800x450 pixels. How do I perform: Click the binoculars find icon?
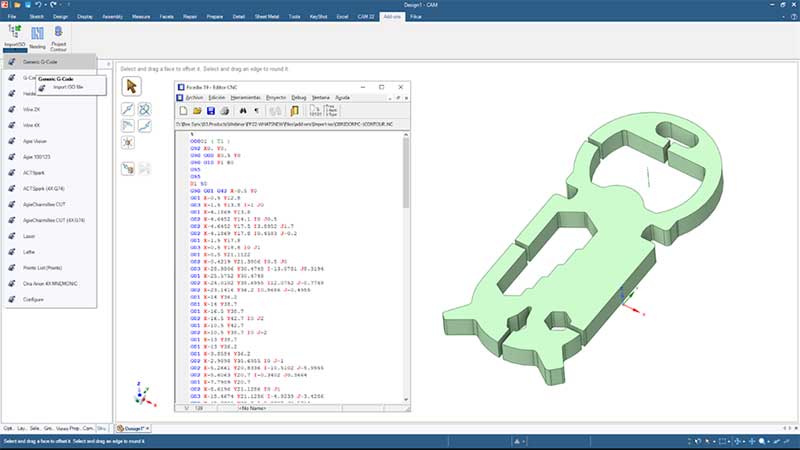(243, 110)
